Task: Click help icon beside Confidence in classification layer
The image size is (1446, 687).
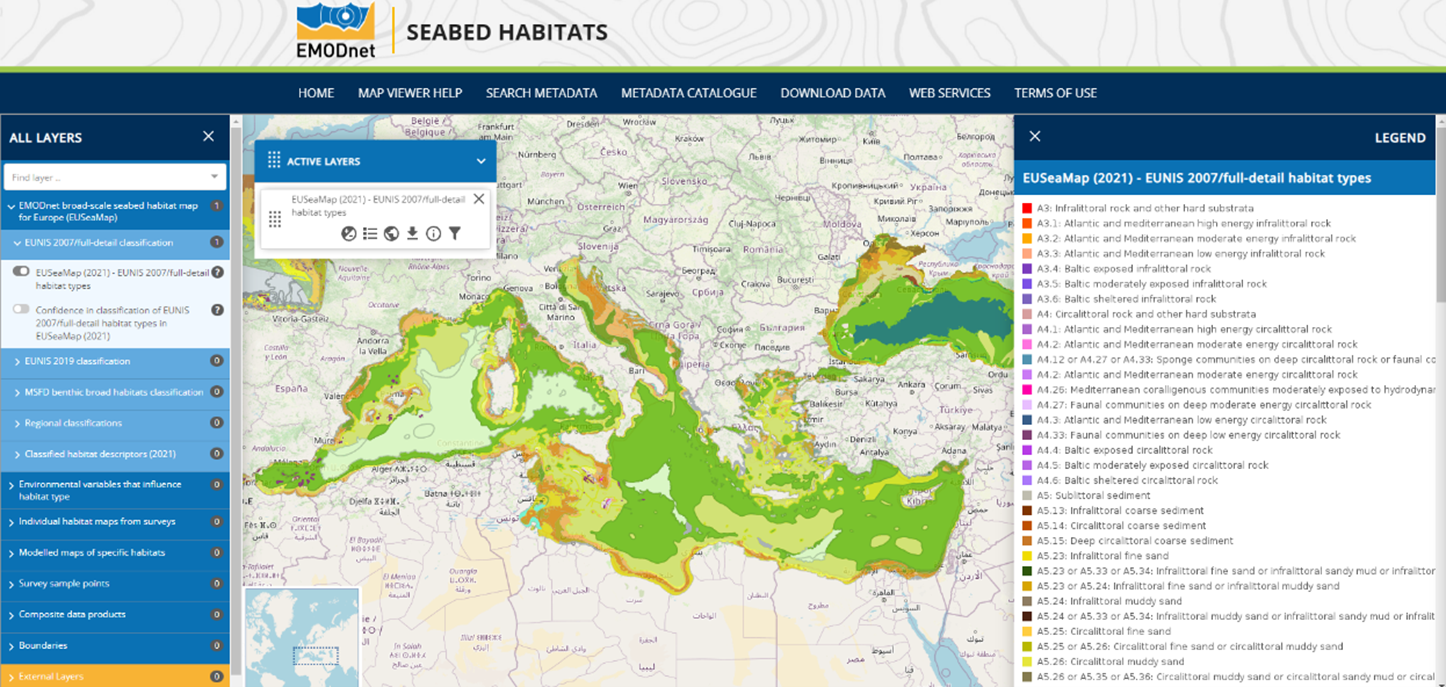Action: point(217,310)
